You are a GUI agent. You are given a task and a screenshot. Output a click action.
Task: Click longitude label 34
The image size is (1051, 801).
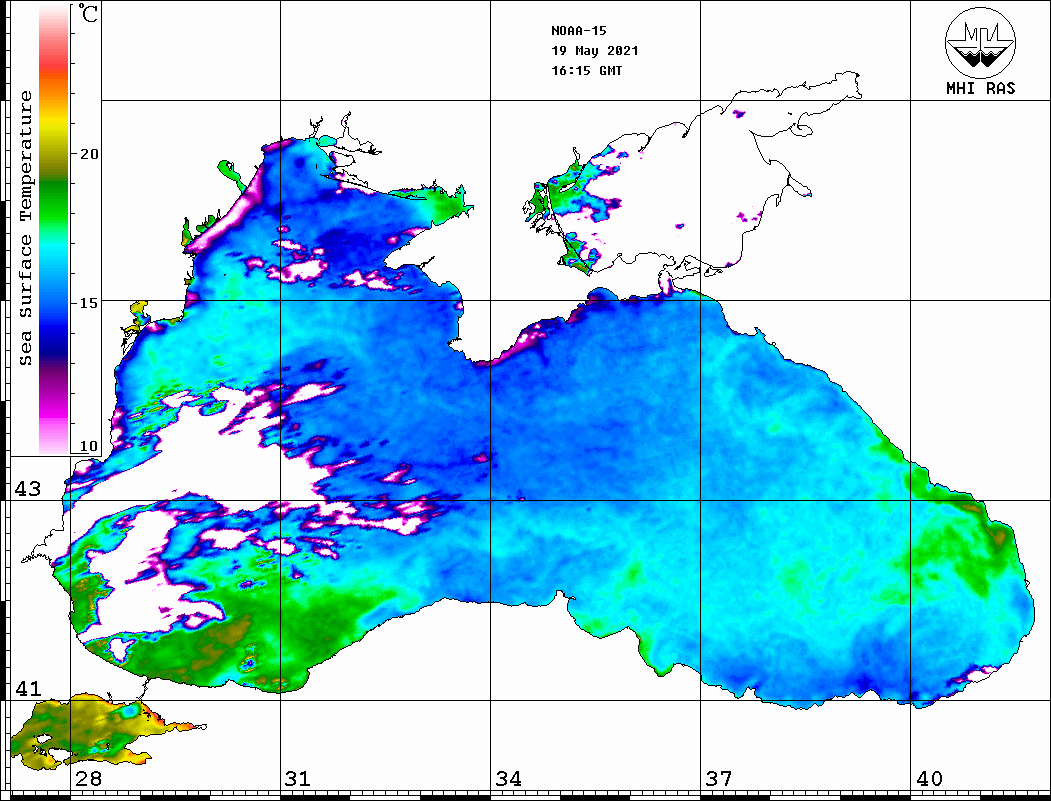pos(508,778)
